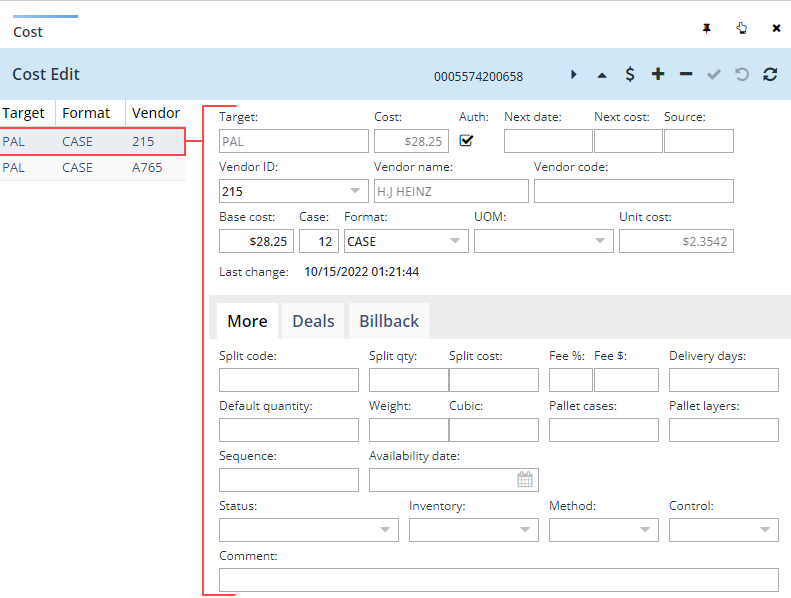Open the Format dropdown showing CASE
791x598 pixels.
[x=456, y=241]
